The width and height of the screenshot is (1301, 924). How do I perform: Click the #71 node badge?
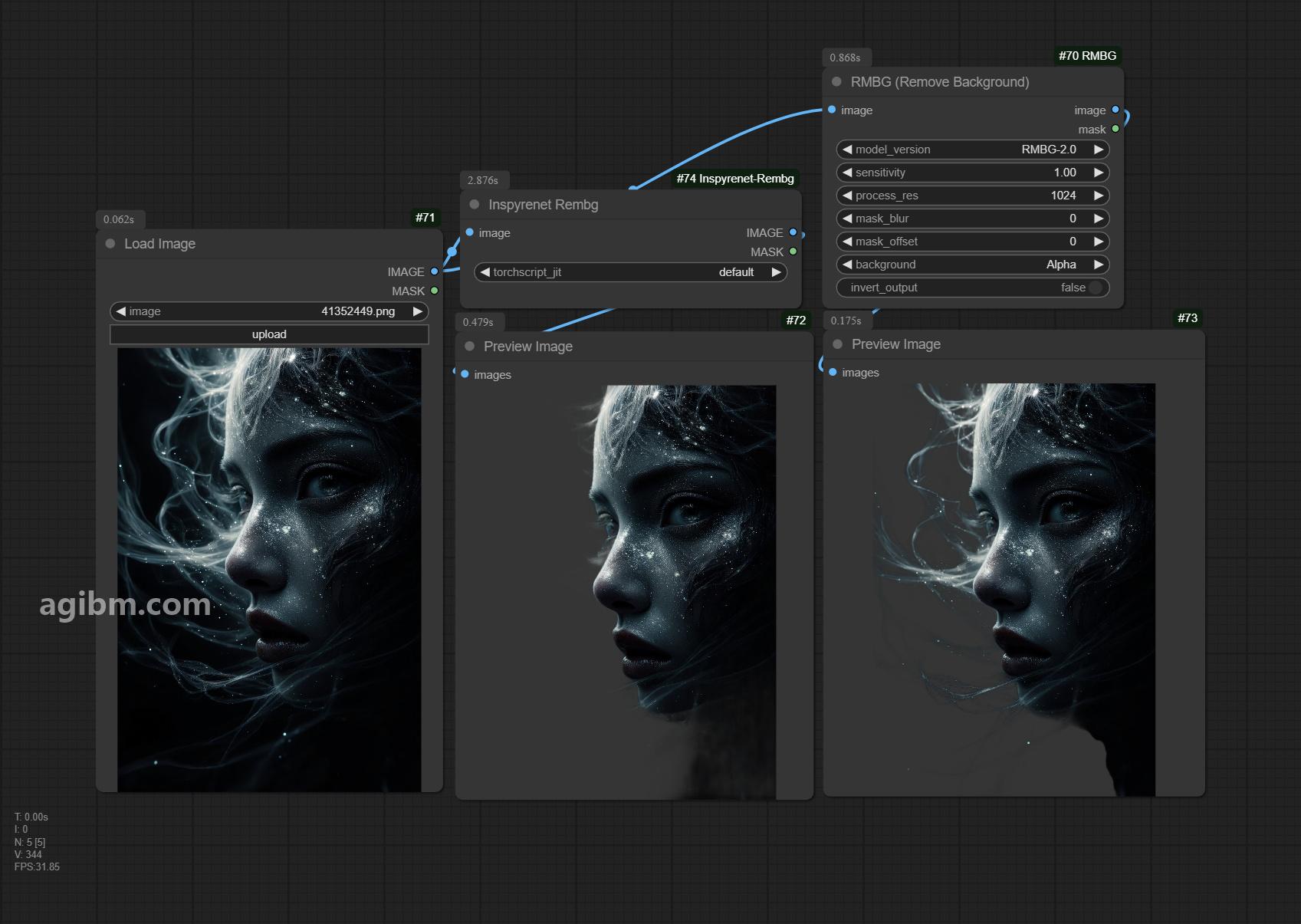(425, 218)
